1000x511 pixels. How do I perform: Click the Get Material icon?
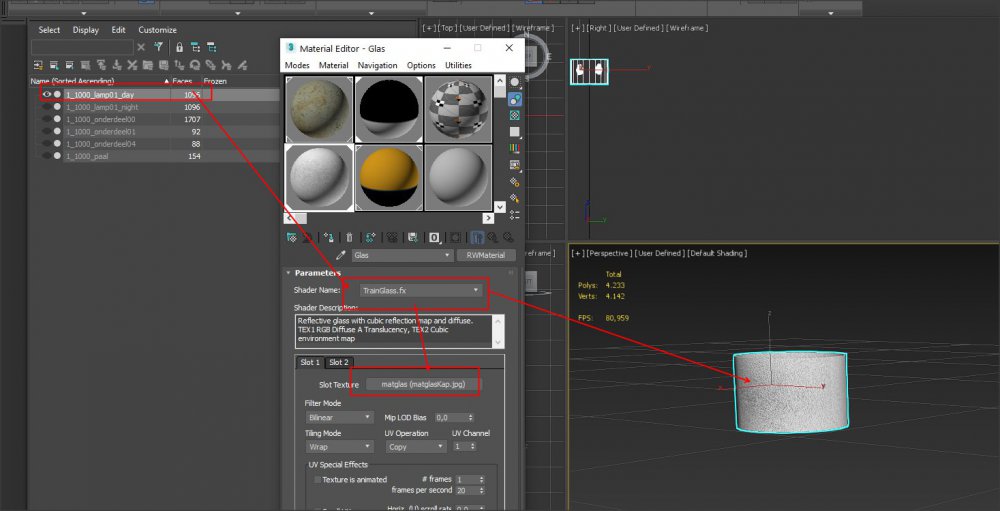[x=291, y=237]
